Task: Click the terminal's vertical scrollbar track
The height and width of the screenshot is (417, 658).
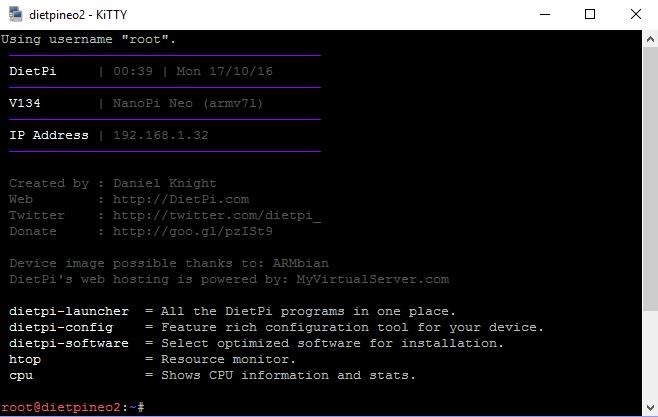Action: tap(649, 220)
